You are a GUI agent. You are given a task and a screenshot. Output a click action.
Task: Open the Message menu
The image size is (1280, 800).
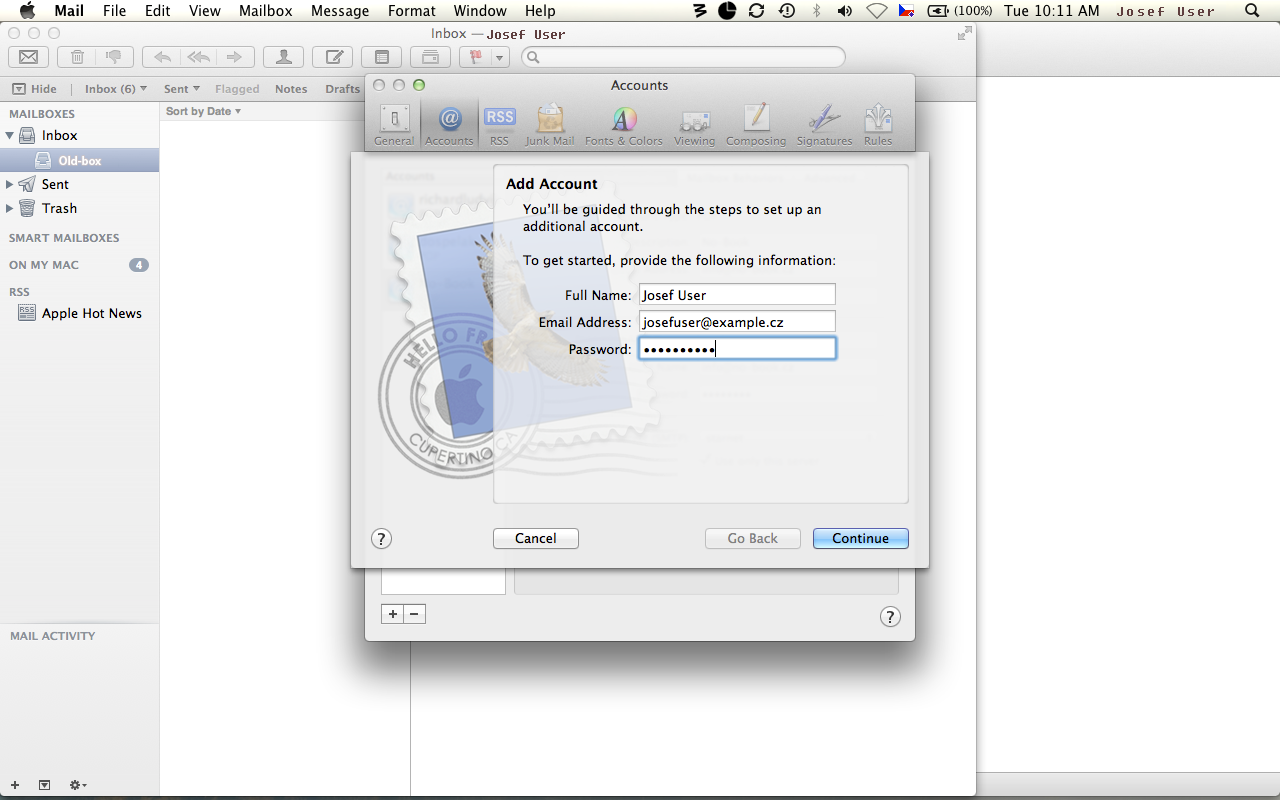pos(340,11)
